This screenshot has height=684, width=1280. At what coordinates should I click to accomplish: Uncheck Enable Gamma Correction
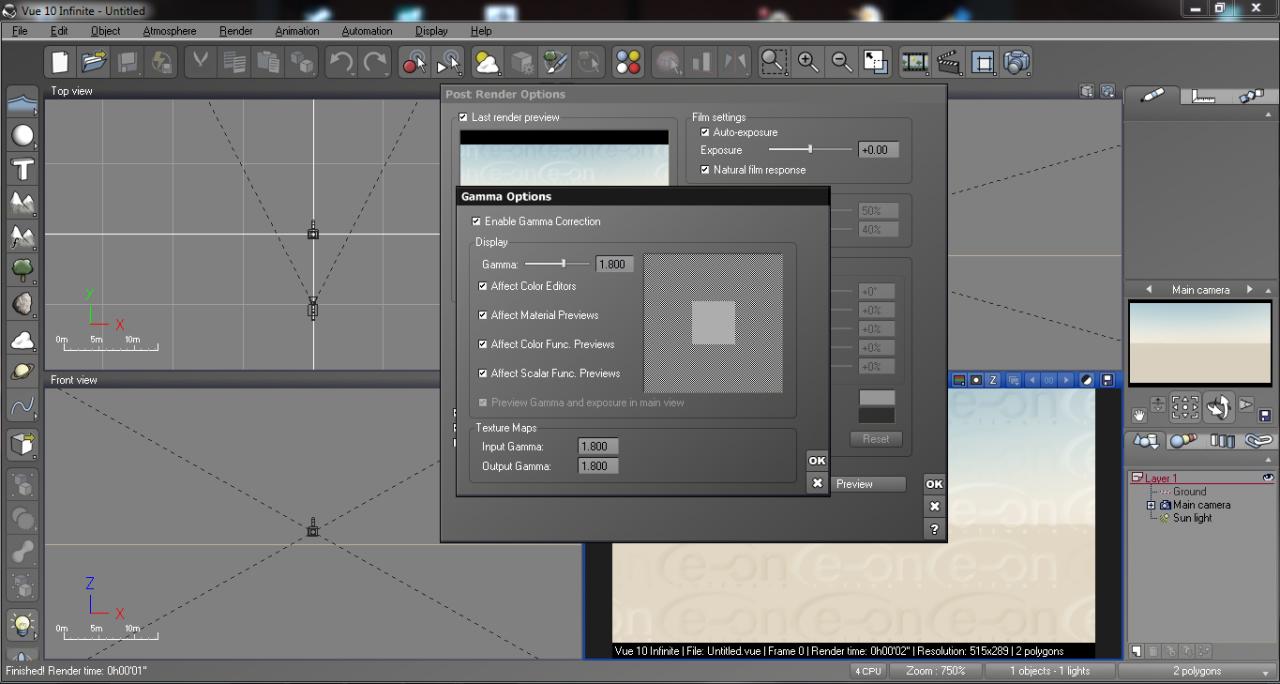(476, 222)
